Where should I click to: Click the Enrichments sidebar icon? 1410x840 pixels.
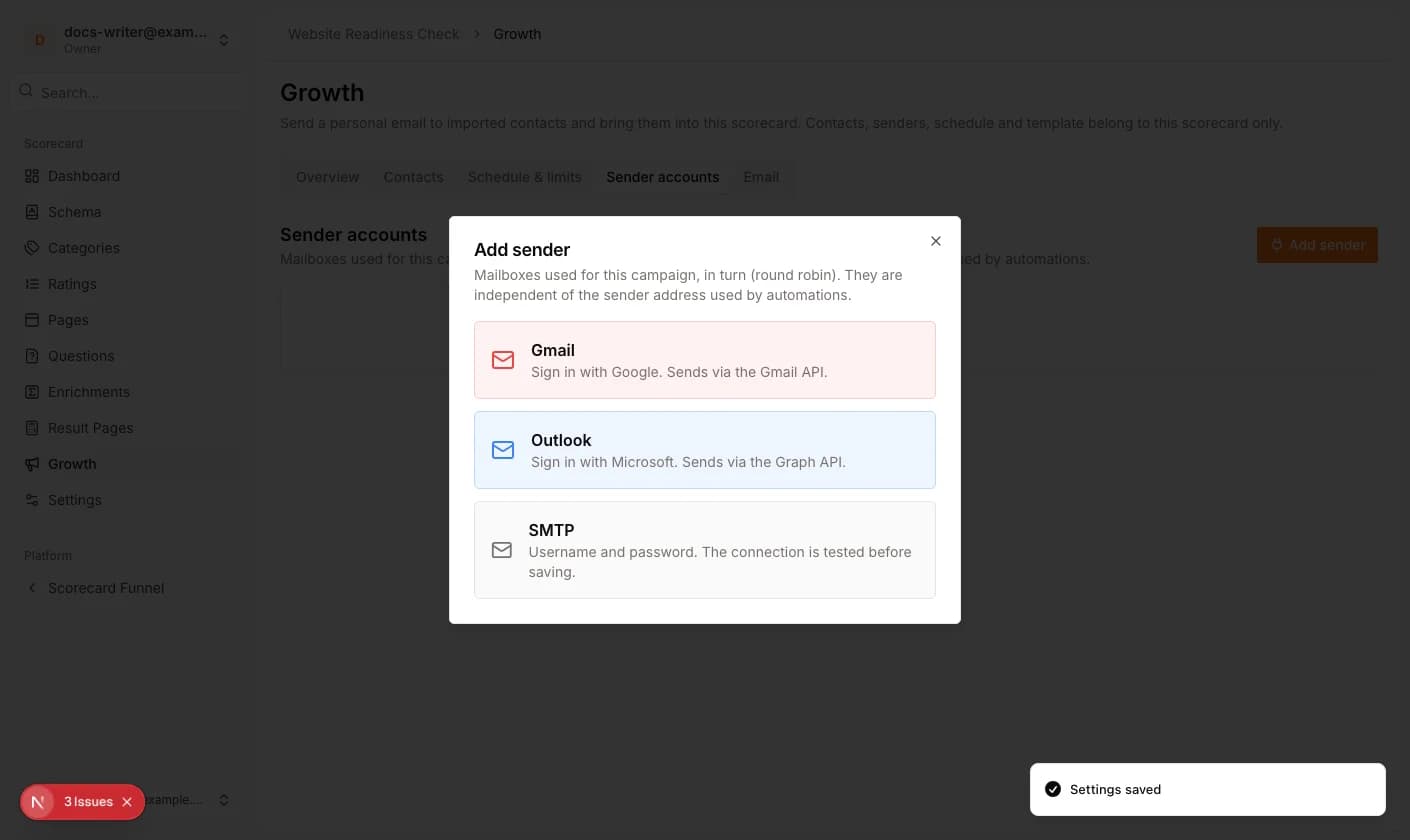coord(32,392)
